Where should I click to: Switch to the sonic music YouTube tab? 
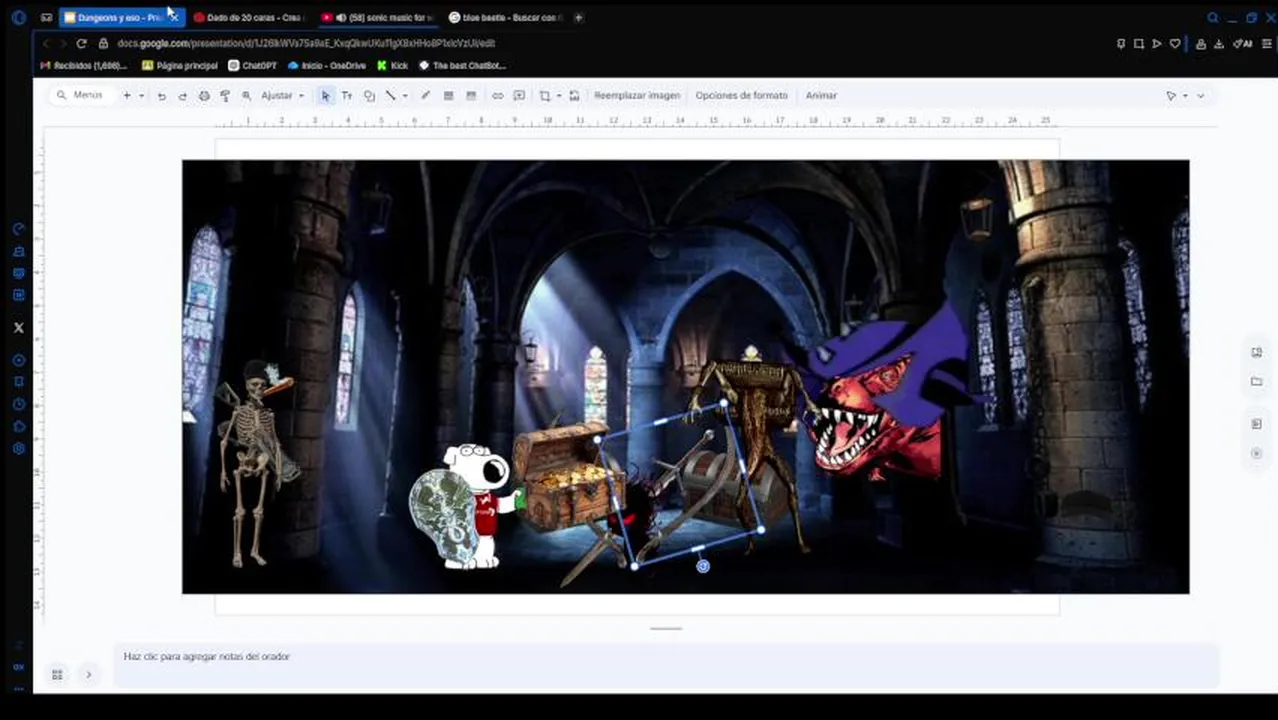click(377, 17)
